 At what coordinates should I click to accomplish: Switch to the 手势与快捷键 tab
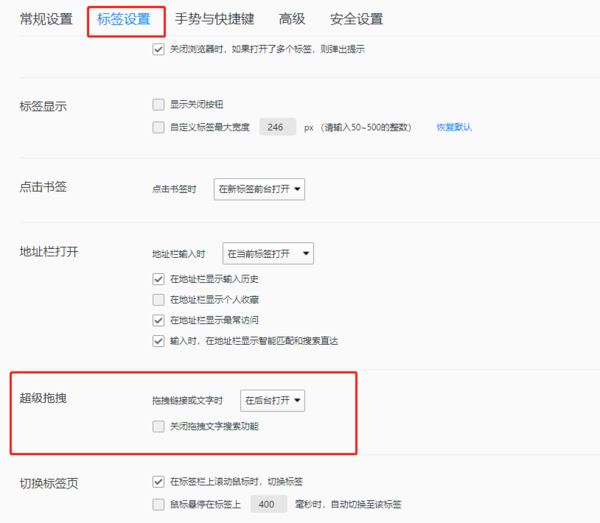[214, 19]
